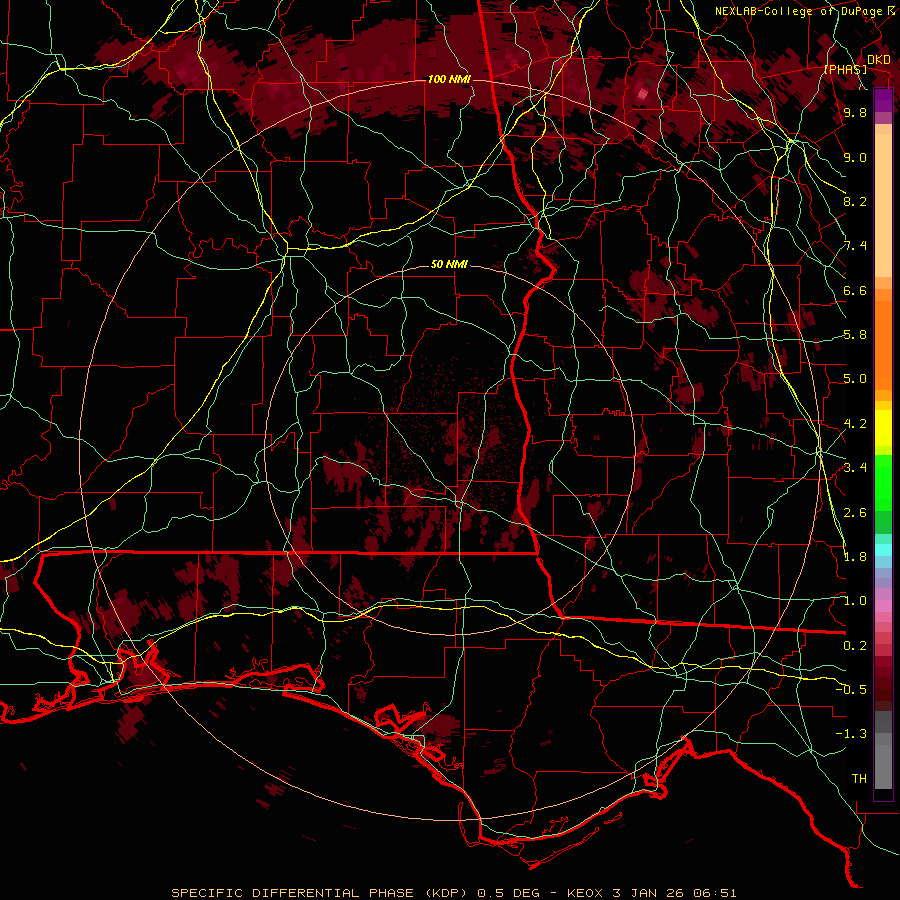This screenshot has height=900, width=900.
Task: Click the 0.2 value on the color scale
Action: [x=855, y=646]
